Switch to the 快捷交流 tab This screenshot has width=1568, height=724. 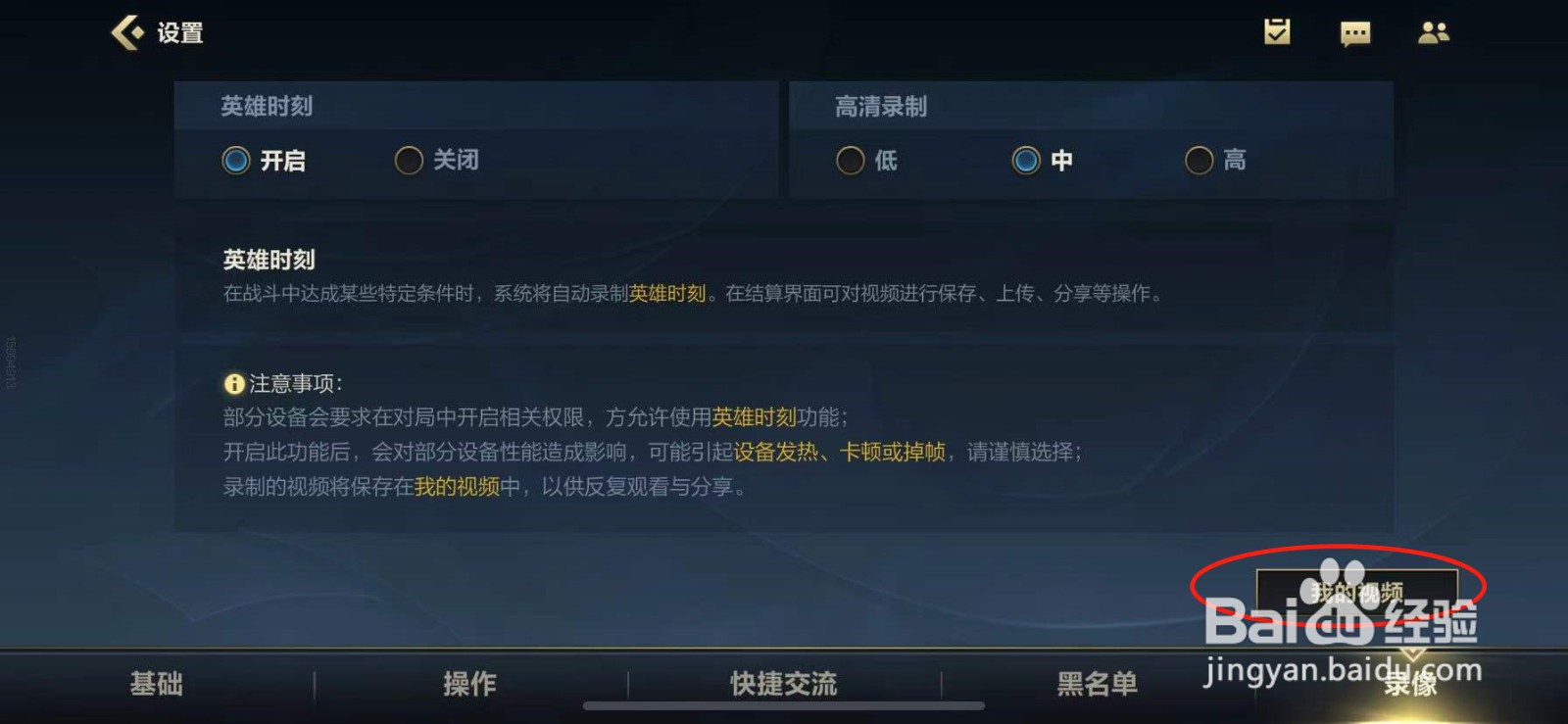(784, 684)
